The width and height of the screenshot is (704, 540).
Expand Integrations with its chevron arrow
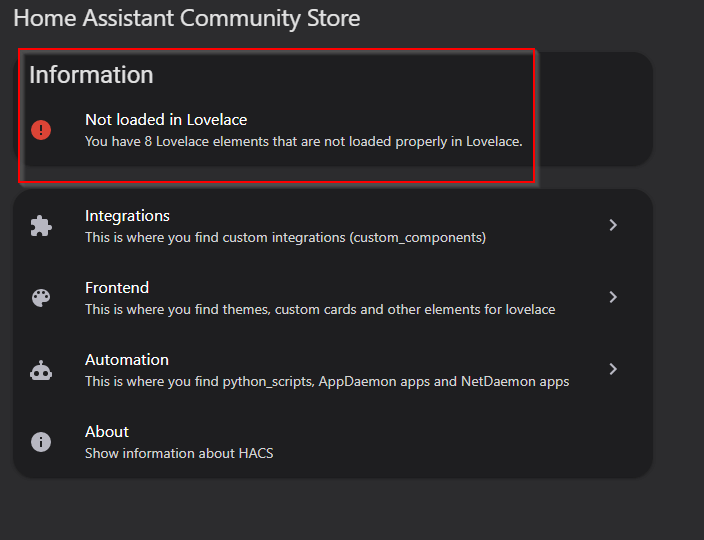point(613,225)
